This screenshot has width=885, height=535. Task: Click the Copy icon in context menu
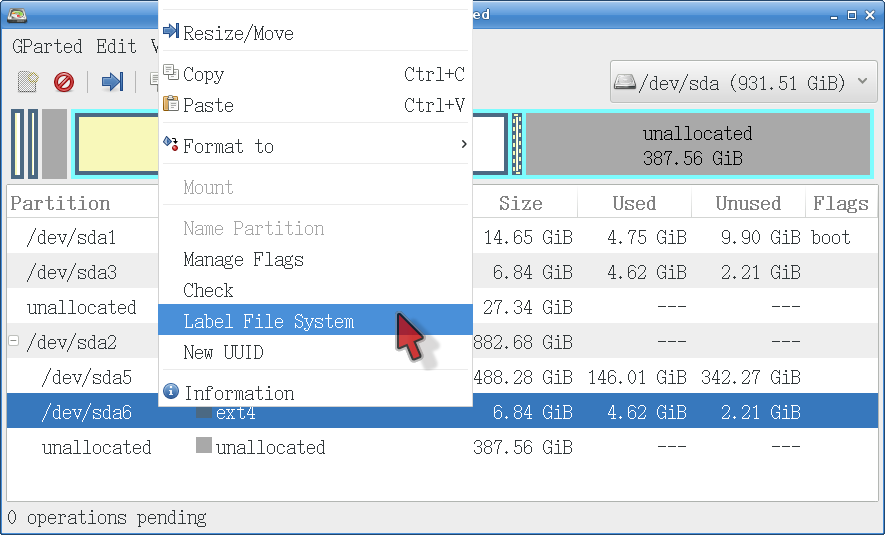tap(171, 74)
